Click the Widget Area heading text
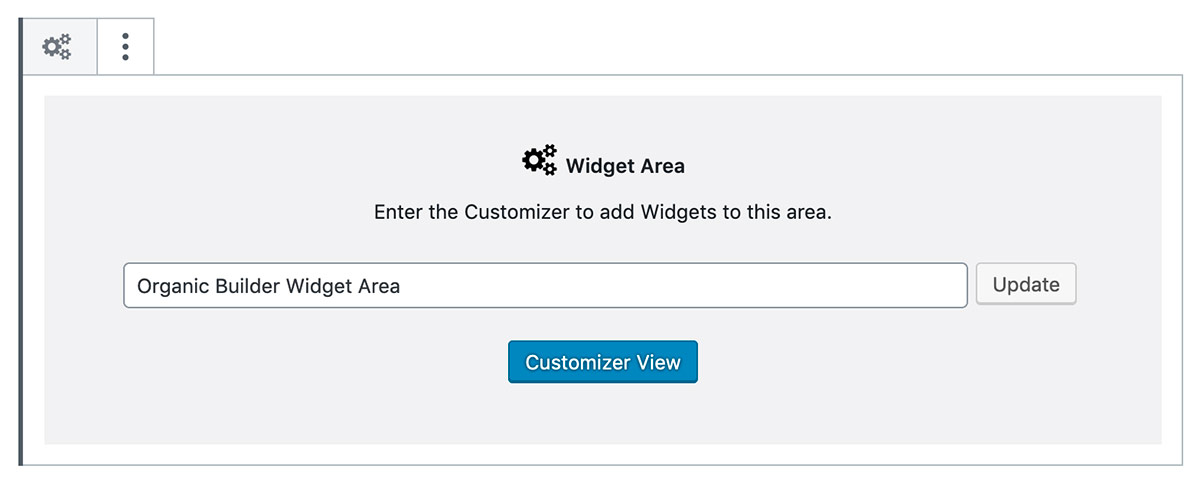Image resolution: width=1200 pixels, height=485 pixels. click(625, 166)
